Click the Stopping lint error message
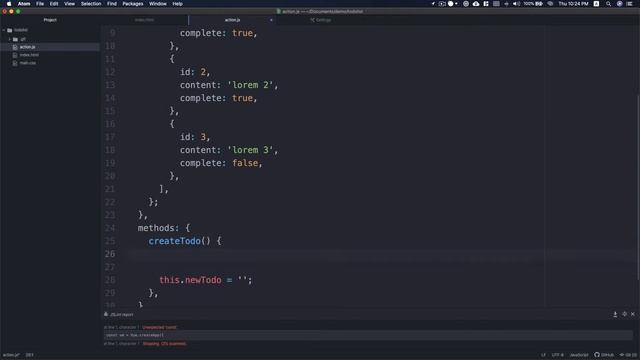 pos(164,344)
